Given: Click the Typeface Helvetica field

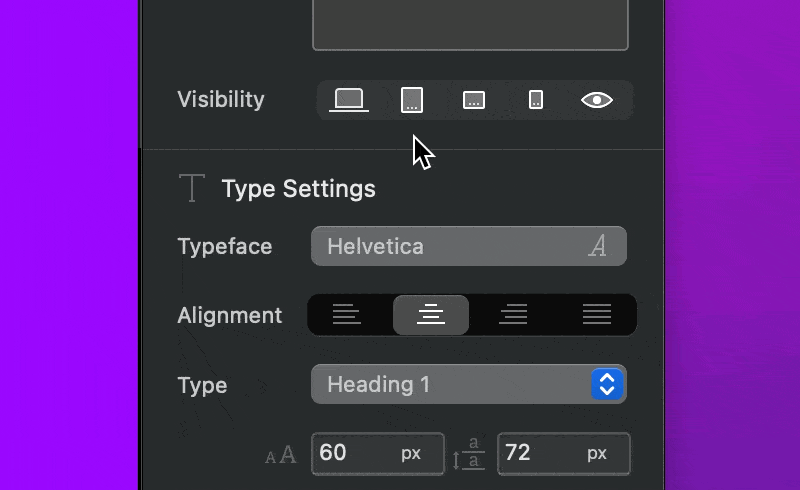Looking at the screenshot, I should coord(469,246).
